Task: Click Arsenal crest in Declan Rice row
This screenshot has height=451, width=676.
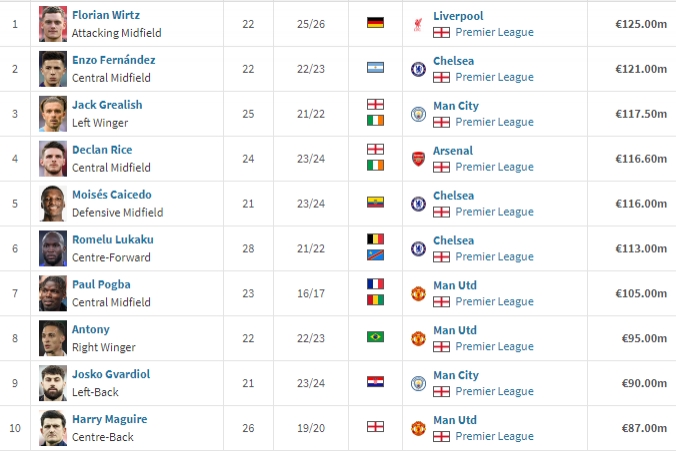Action: tap(418, 159)
